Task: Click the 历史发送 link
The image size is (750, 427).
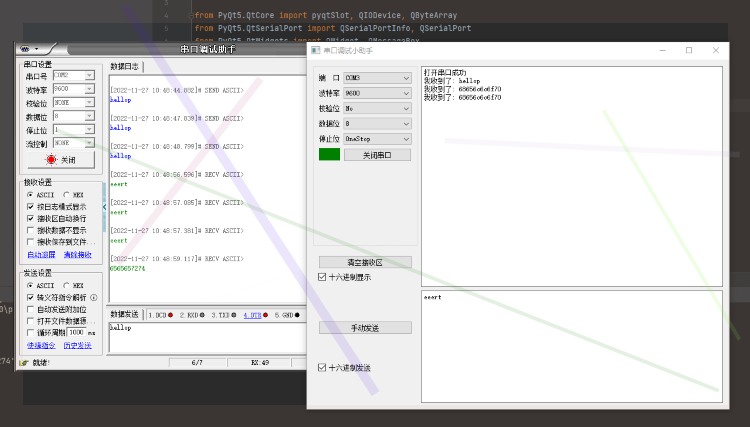Action: [x=77, y=345]
